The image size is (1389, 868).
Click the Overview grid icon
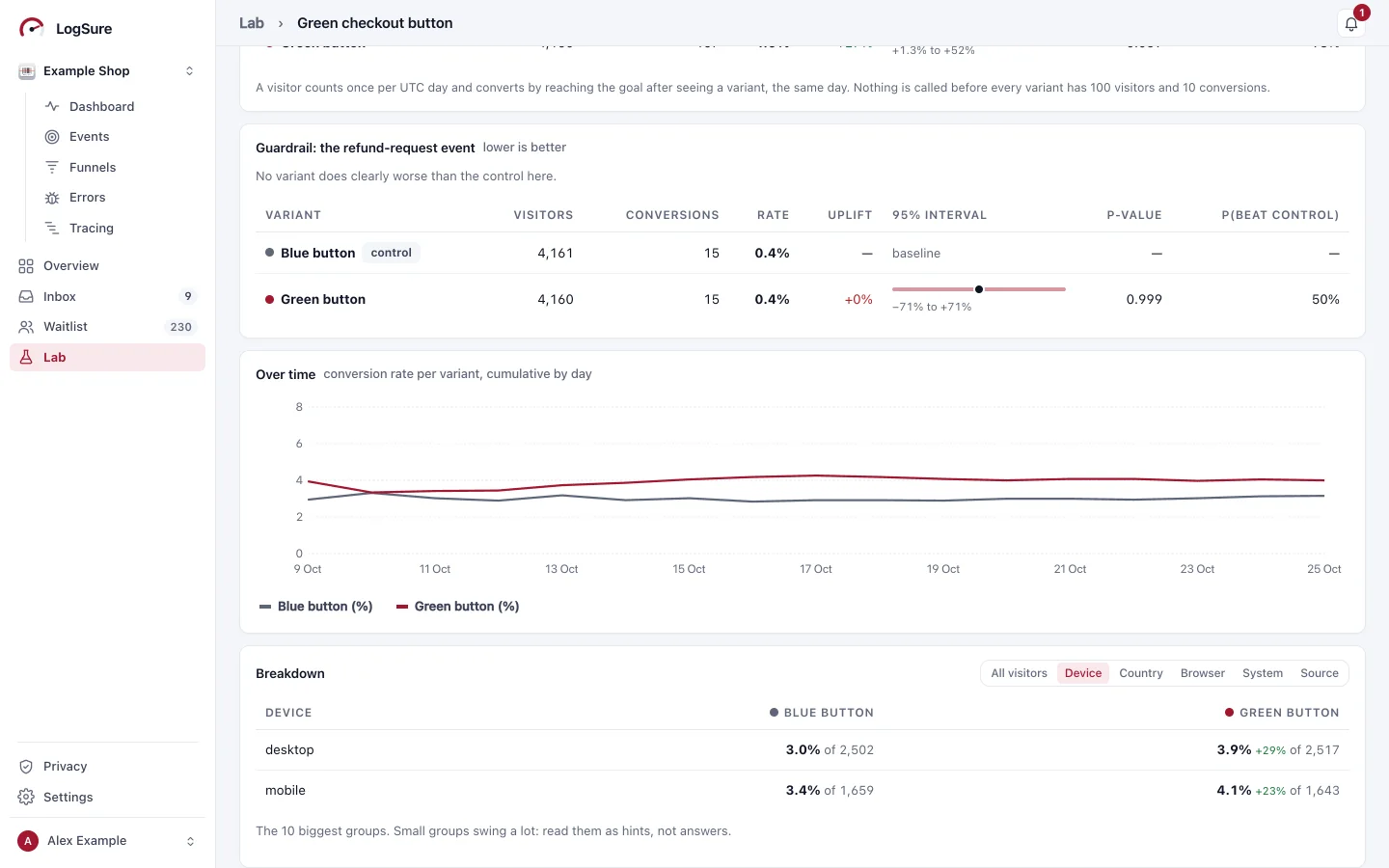click(x=26, y=266)
